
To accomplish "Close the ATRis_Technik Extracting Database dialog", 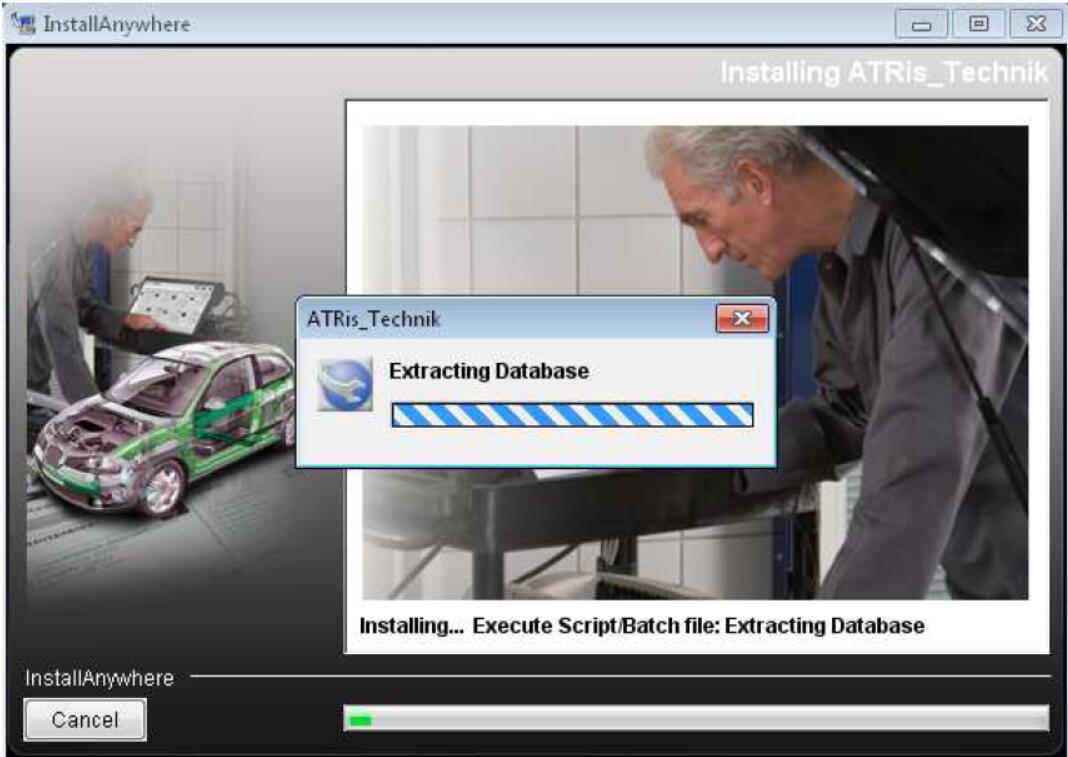I will click(x=742, y=318).
